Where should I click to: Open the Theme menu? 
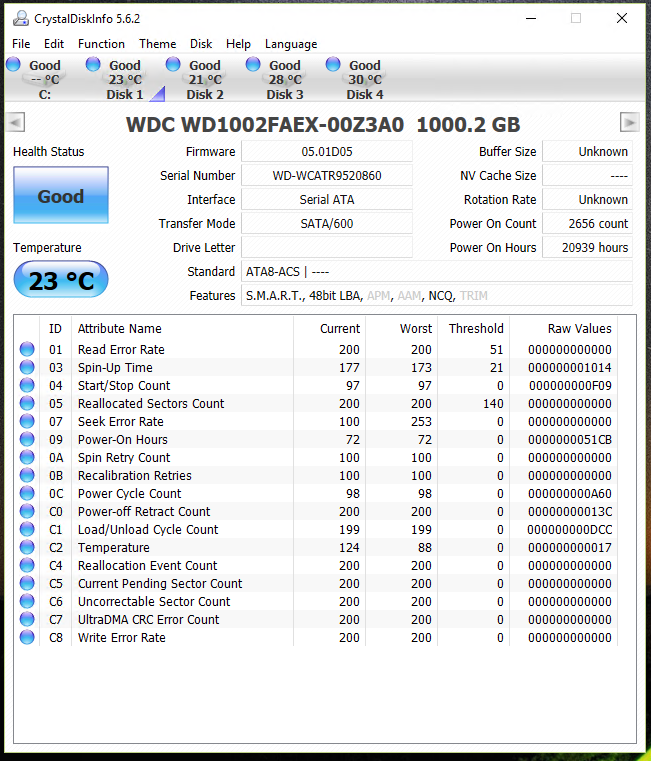pyautogui.click(x=157, y=44)
